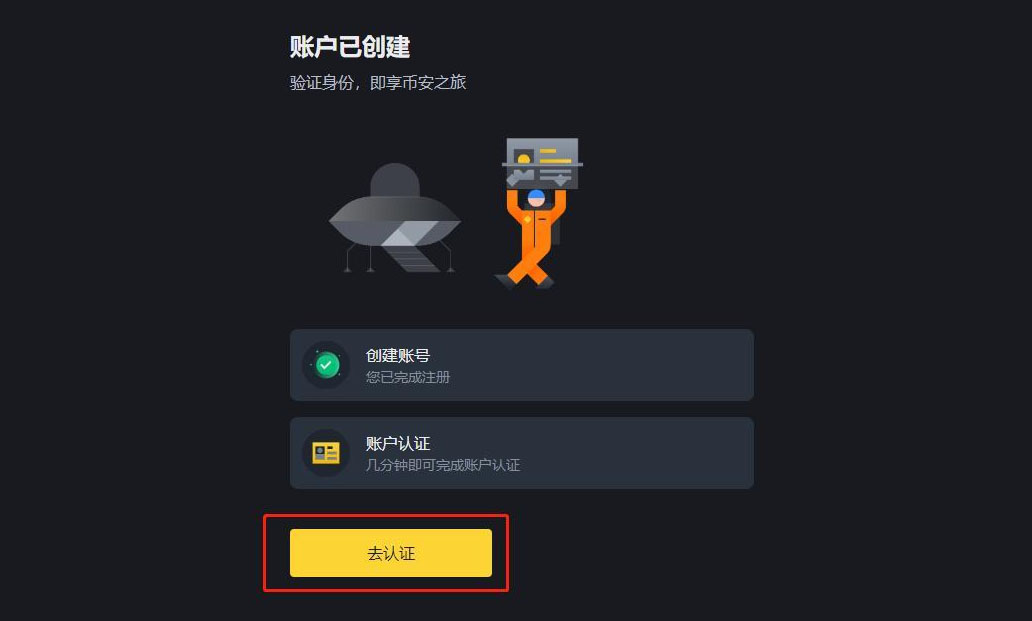Open the 账户认证 step card

tap(521, 453)
